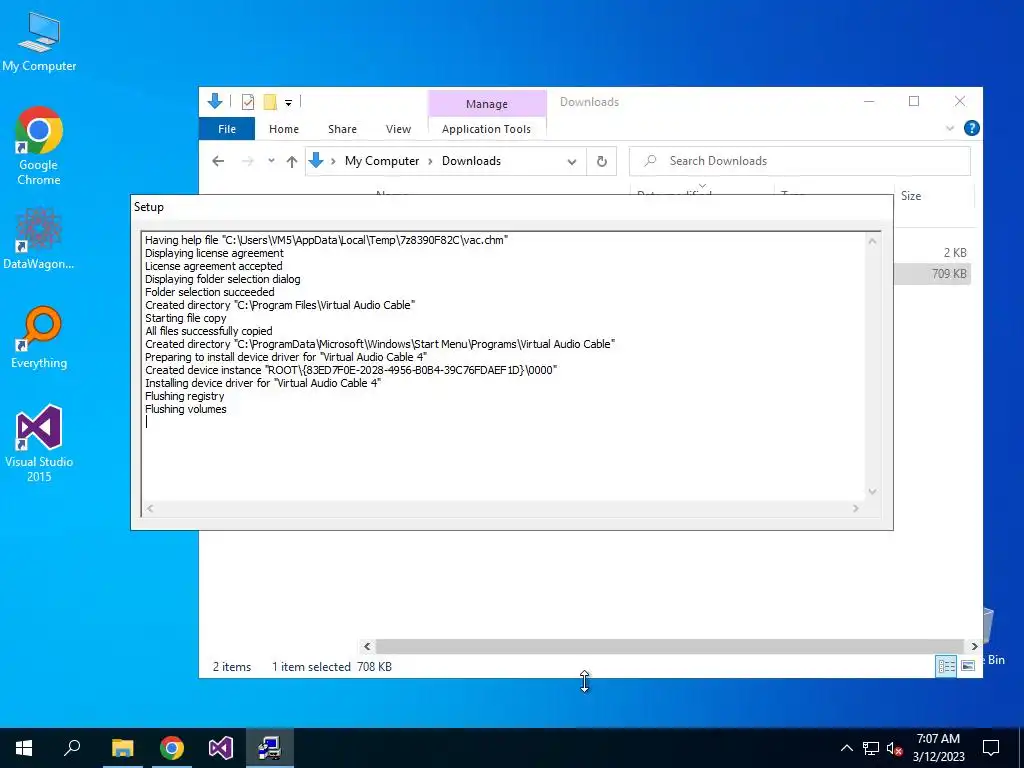
Task: Open network status tray icon
Action: tap(871, 748)
